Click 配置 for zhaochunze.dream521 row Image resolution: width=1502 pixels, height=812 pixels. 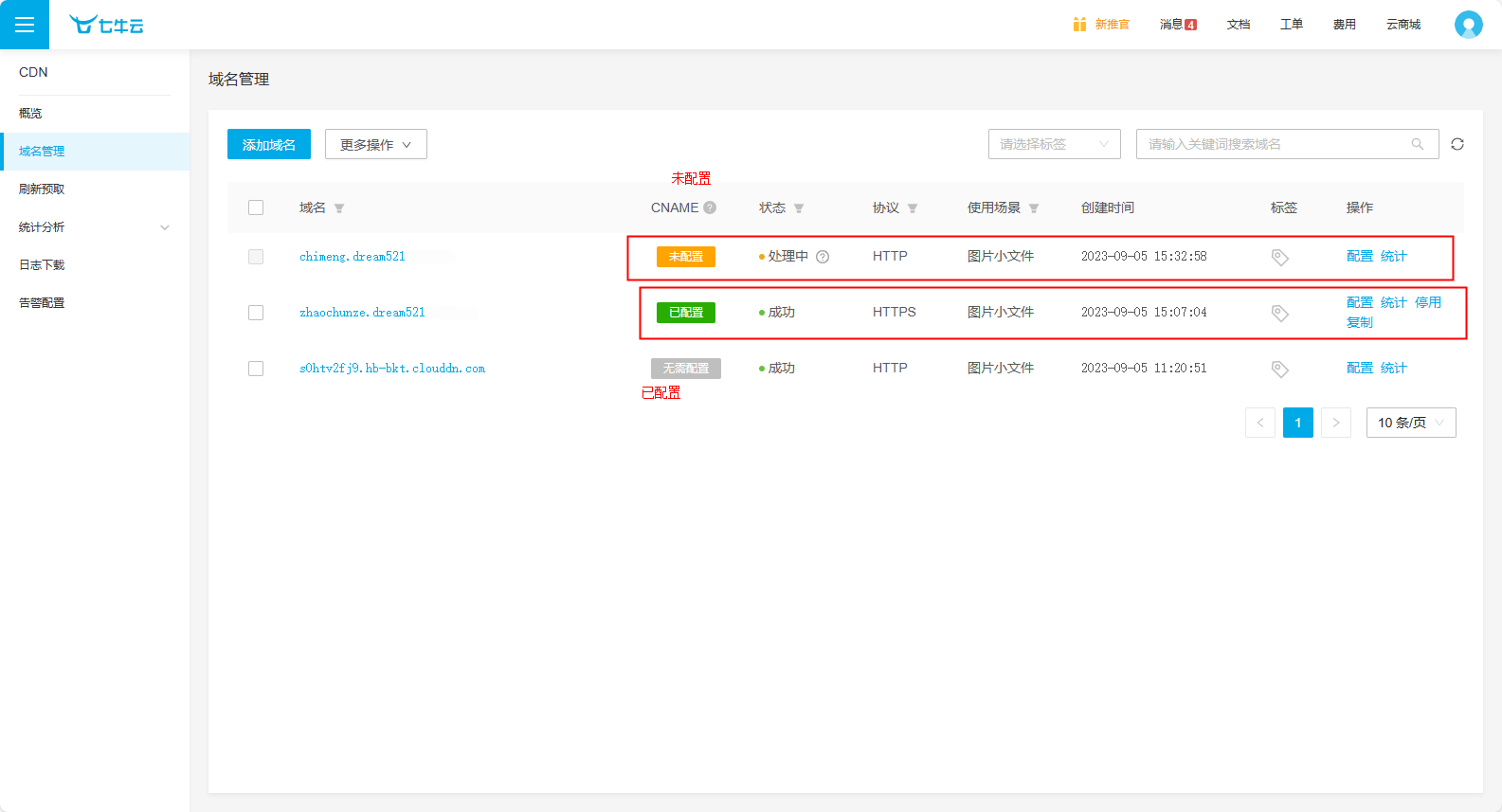(x=1360, y=303)
